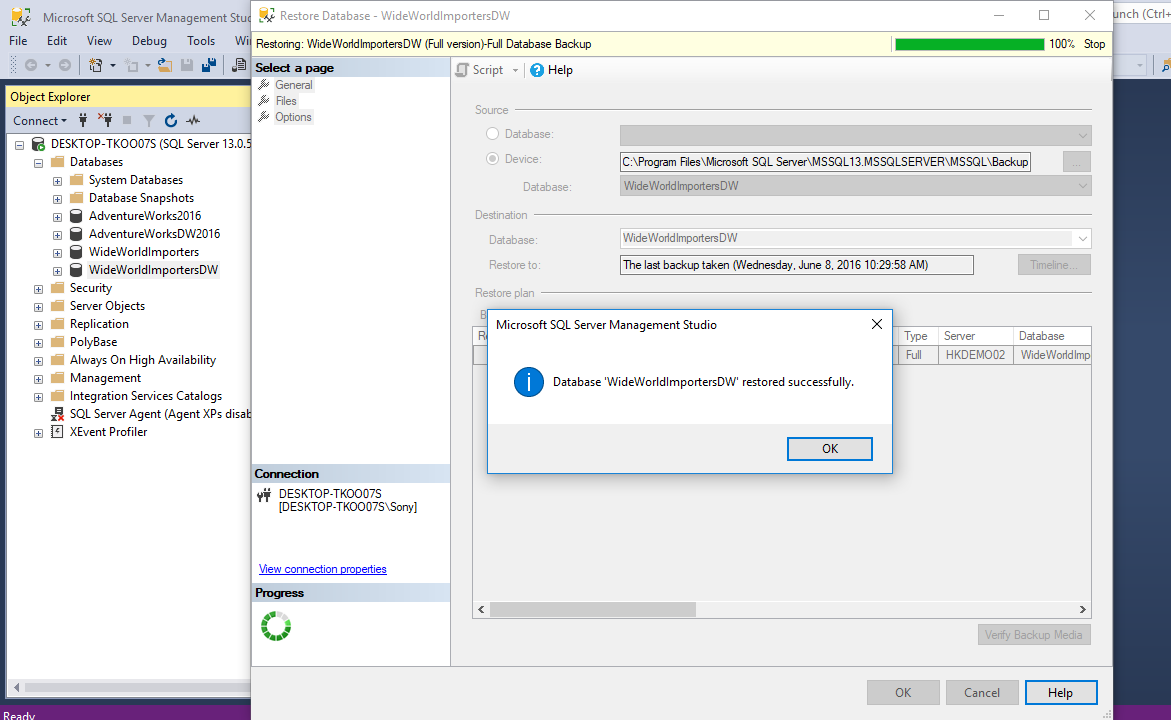Open the Tools menu

(x=201, y=41)
